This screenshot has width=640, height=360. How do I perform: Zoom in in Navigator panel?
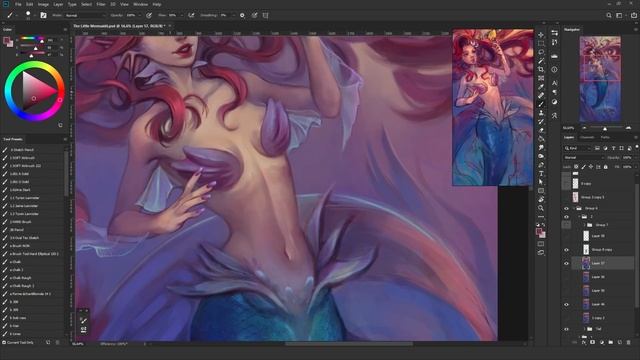[628, 128]
